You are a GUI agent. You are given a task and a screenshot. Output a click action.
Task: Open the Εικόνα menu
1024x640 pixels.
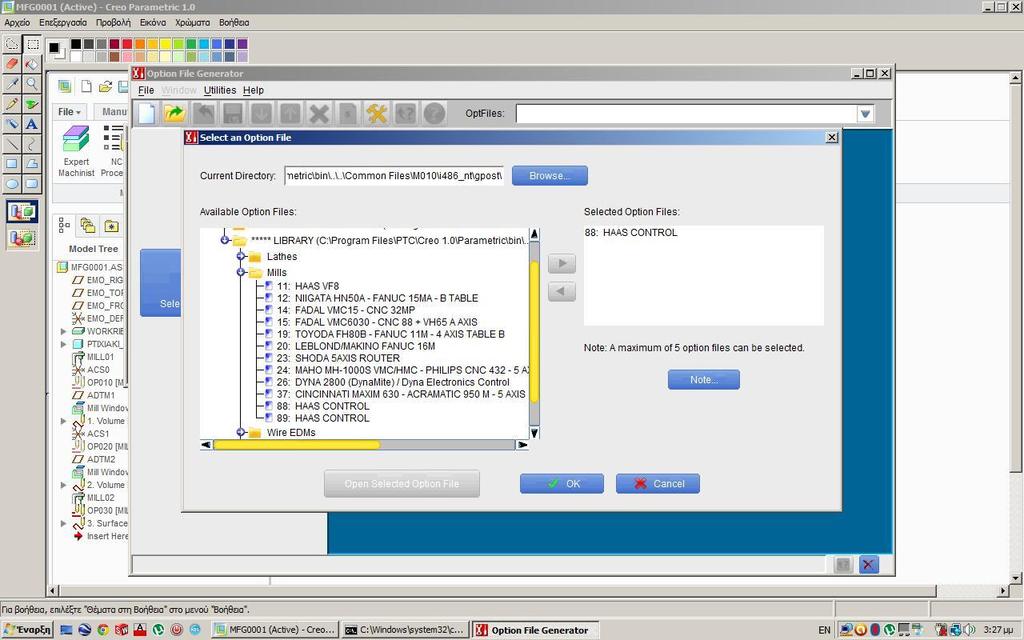point(153,22)
